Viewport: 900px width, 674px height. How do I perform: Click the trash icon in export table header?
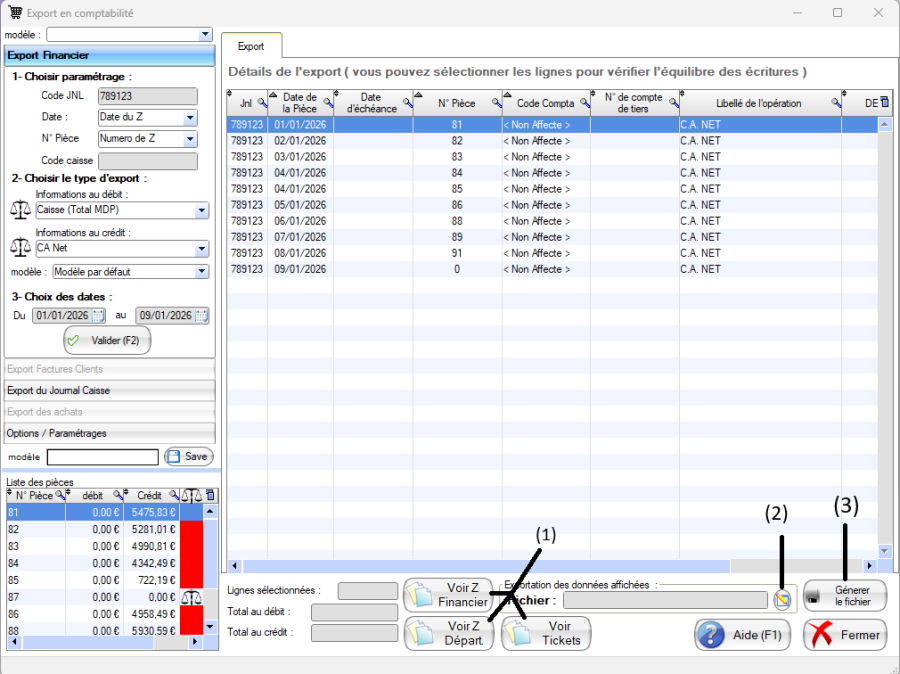[x=884, y=103]
